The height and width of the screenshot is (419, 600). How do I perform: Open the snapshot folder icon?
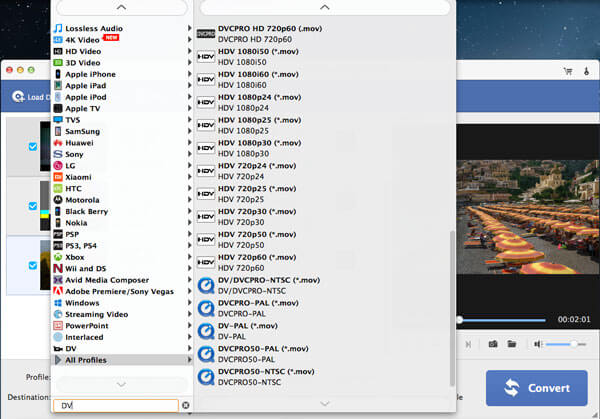[x=512, y=344]
